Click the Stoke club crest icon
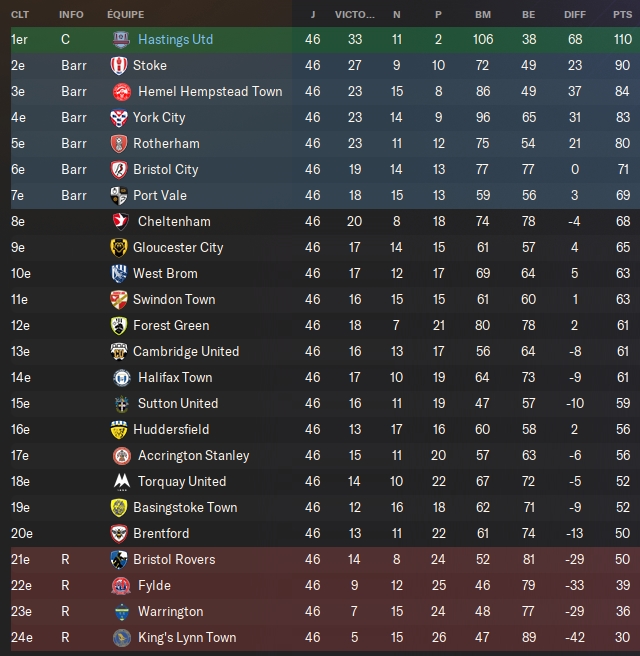The image size is (640, 656). point(119,65)
